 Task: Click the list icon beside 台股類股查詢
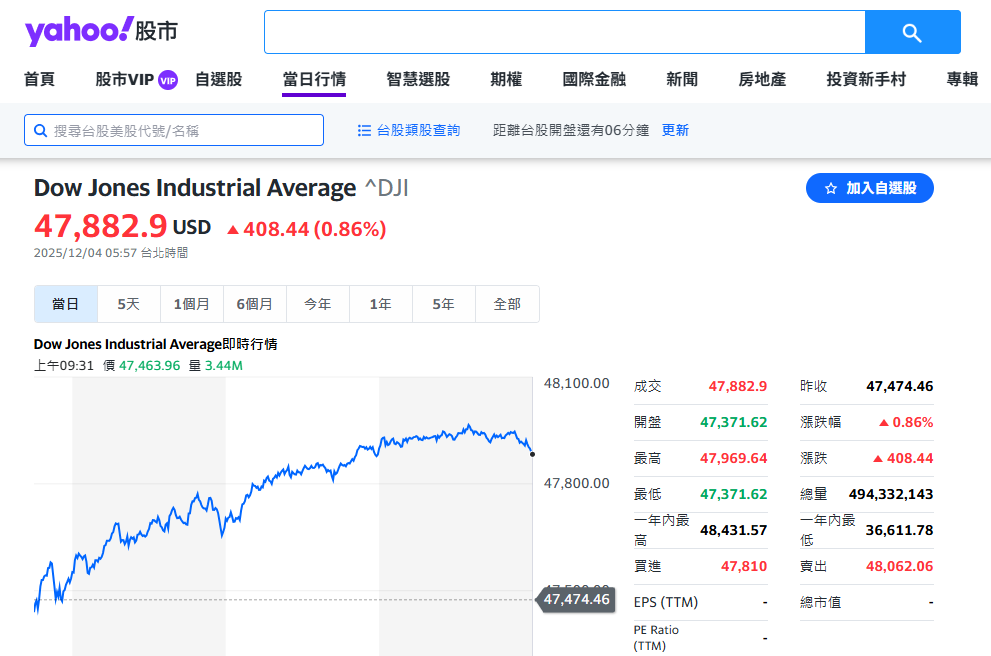(x=364, y=130)
